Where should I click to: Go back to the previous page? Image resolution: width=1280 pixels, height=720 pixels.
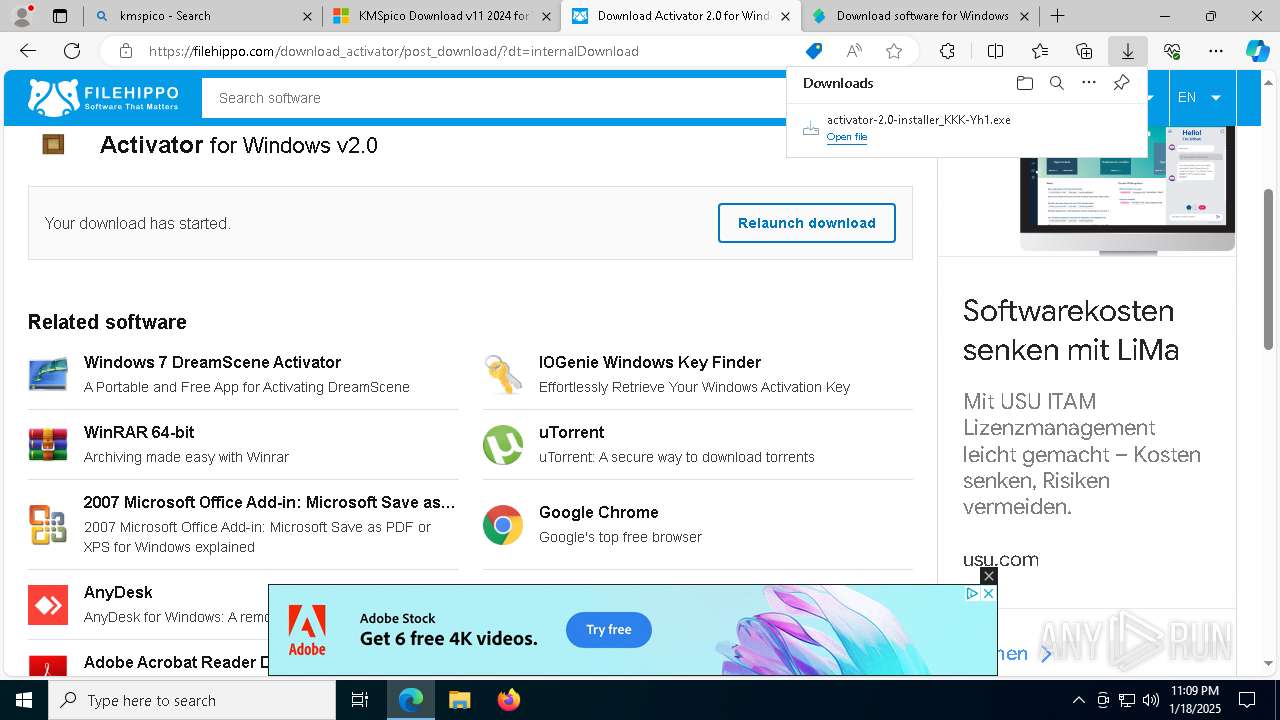coord(28,51)
